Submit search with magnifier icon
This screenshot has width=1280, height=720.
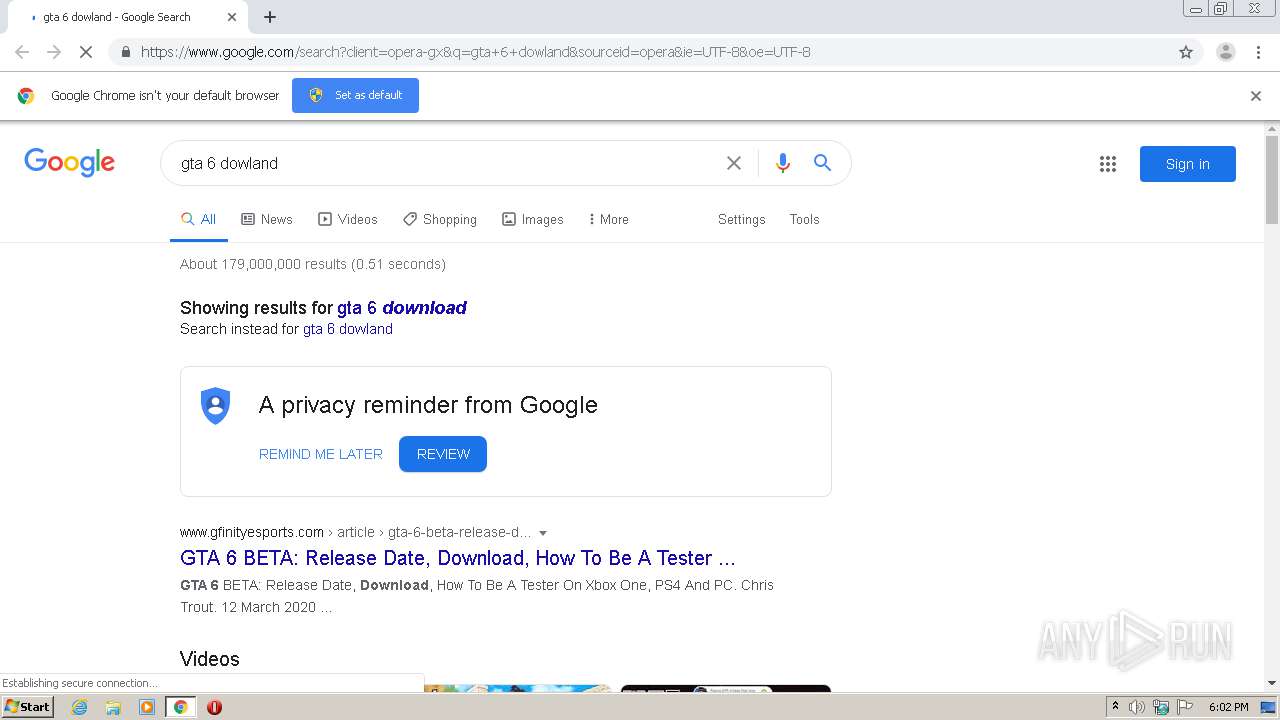pos(822,163)
